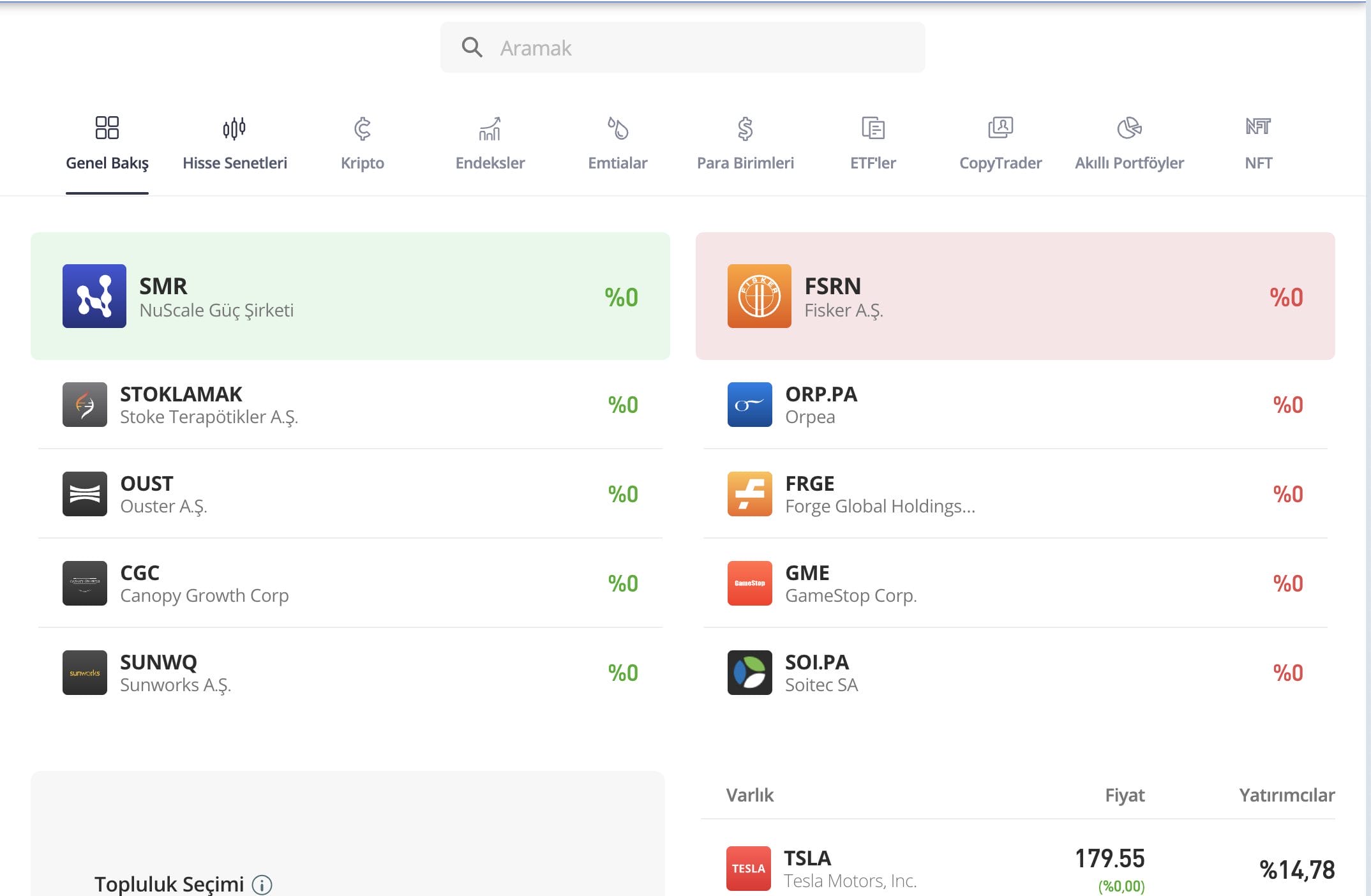Viewport: 1371px width, 896px height.
Task: Click the Forge Global FRGE logo
Action: coord(750,494)
